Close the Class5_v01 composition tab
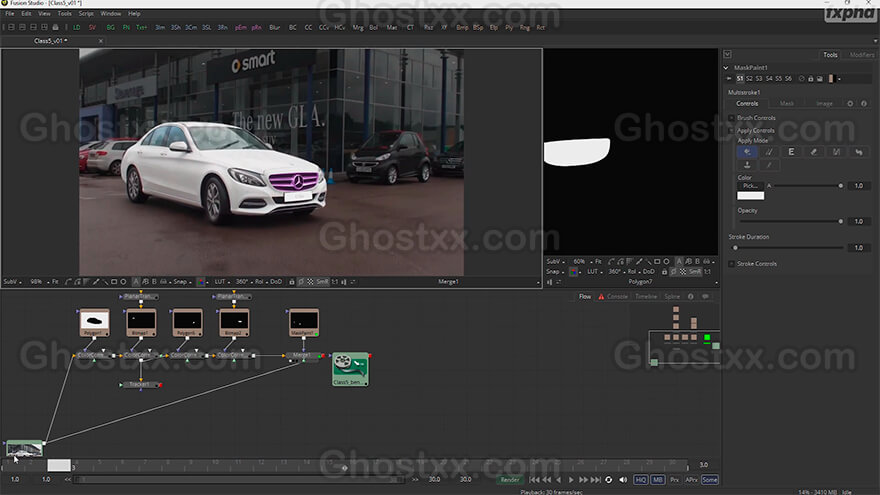Viewport: 880px width, 495px height. click(x=100, y=41)
